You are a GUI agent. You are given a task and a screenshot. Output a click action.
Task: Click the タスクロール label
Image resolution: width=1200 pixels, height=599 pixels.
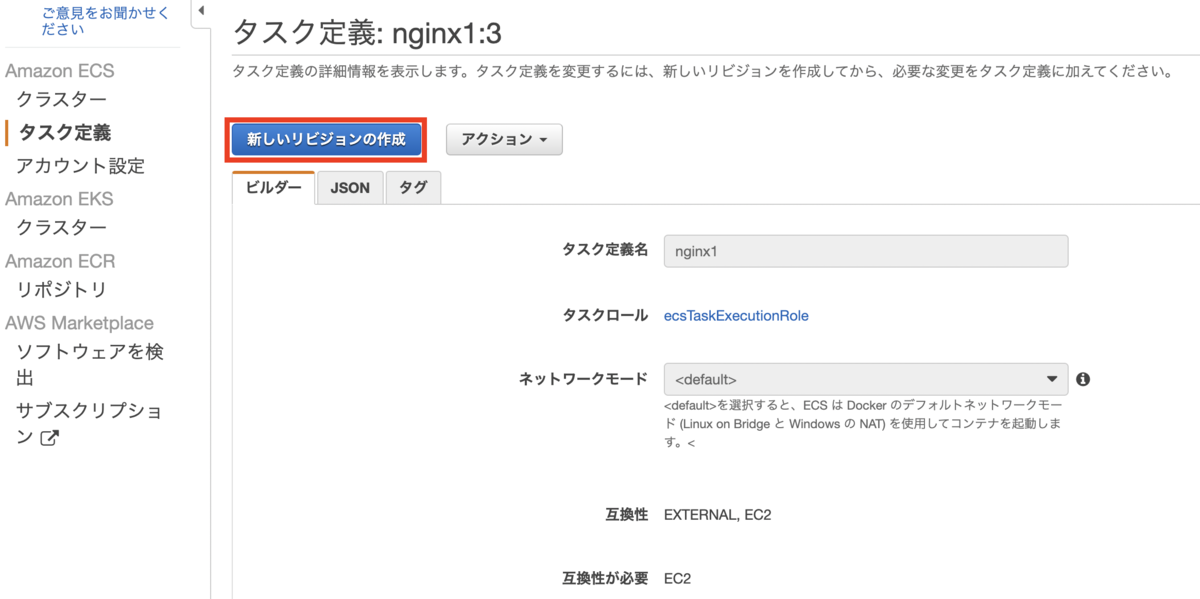click(x=605, y=315)
